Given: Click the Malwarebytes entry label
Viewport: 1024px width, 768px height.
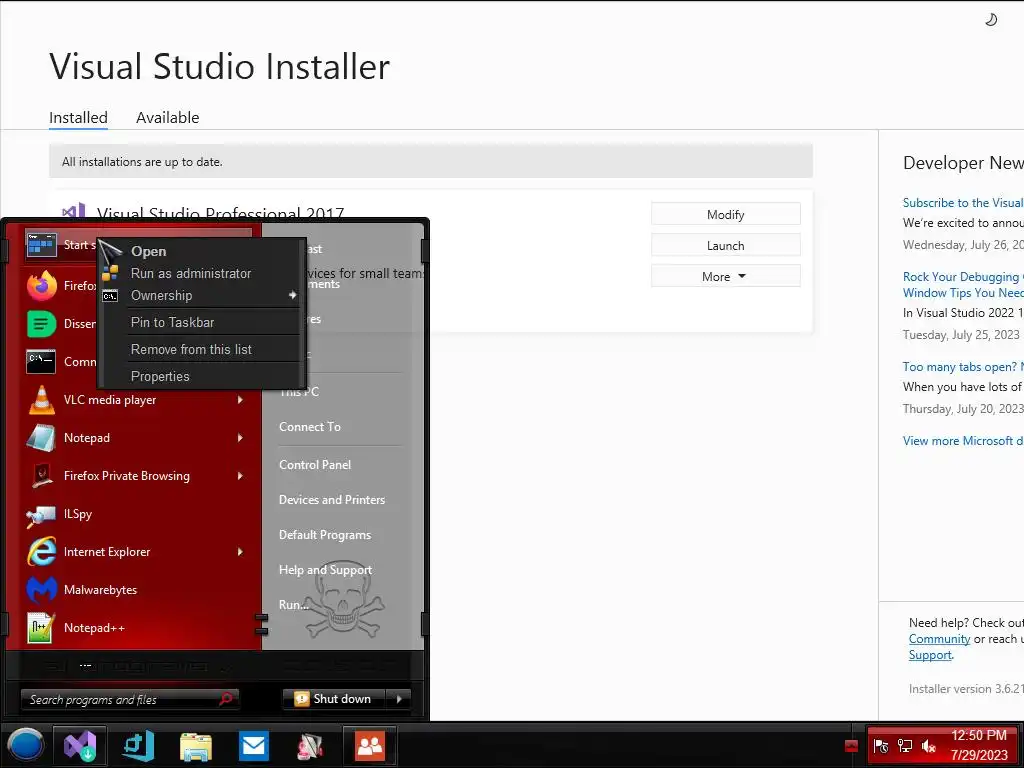Looking at the screenshot, I should pos(101,590).
